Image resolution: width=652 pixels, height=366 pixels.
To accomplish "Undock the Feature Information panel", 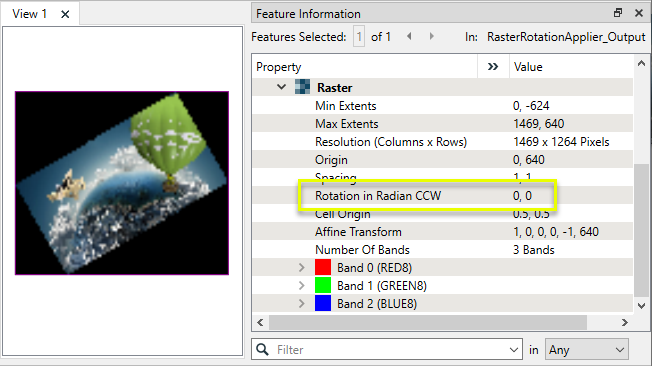I will coord(618,13).
